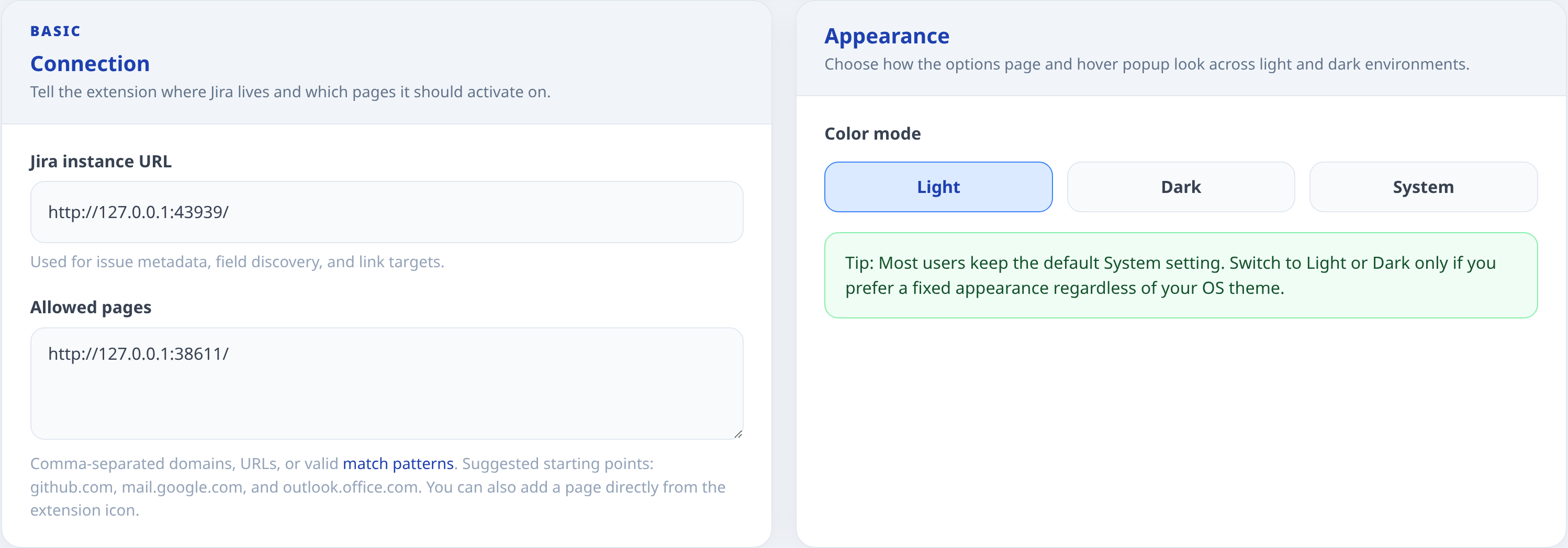The width and height of the screenshot is (1568, 548).
Task: Select the URL http://127.0.0.1:43939/
Action: [x=138, y=212]
